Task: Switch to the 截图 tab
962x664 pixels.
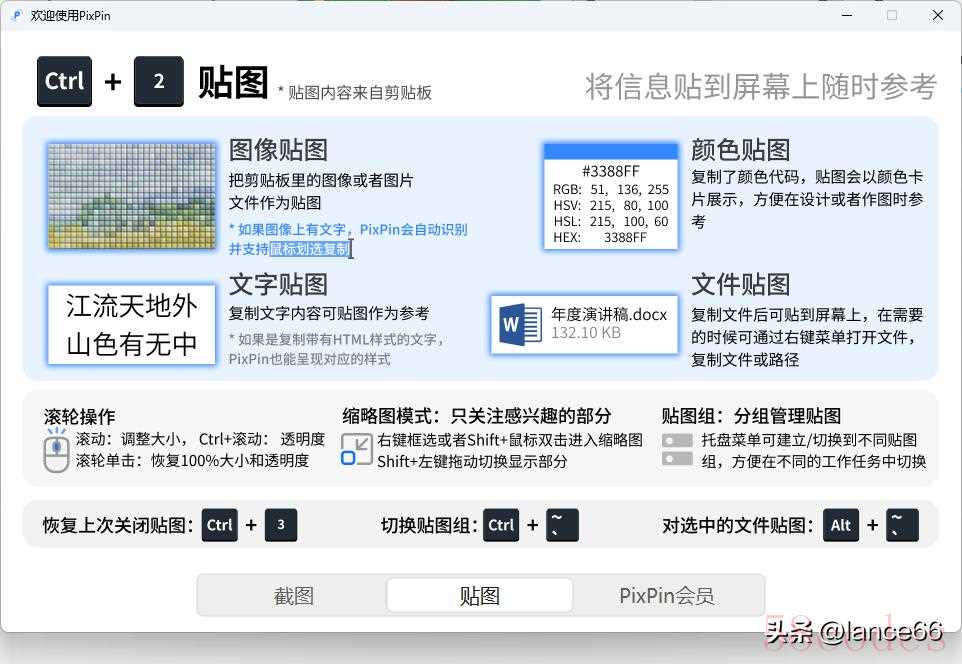Action: click(293, 596)
